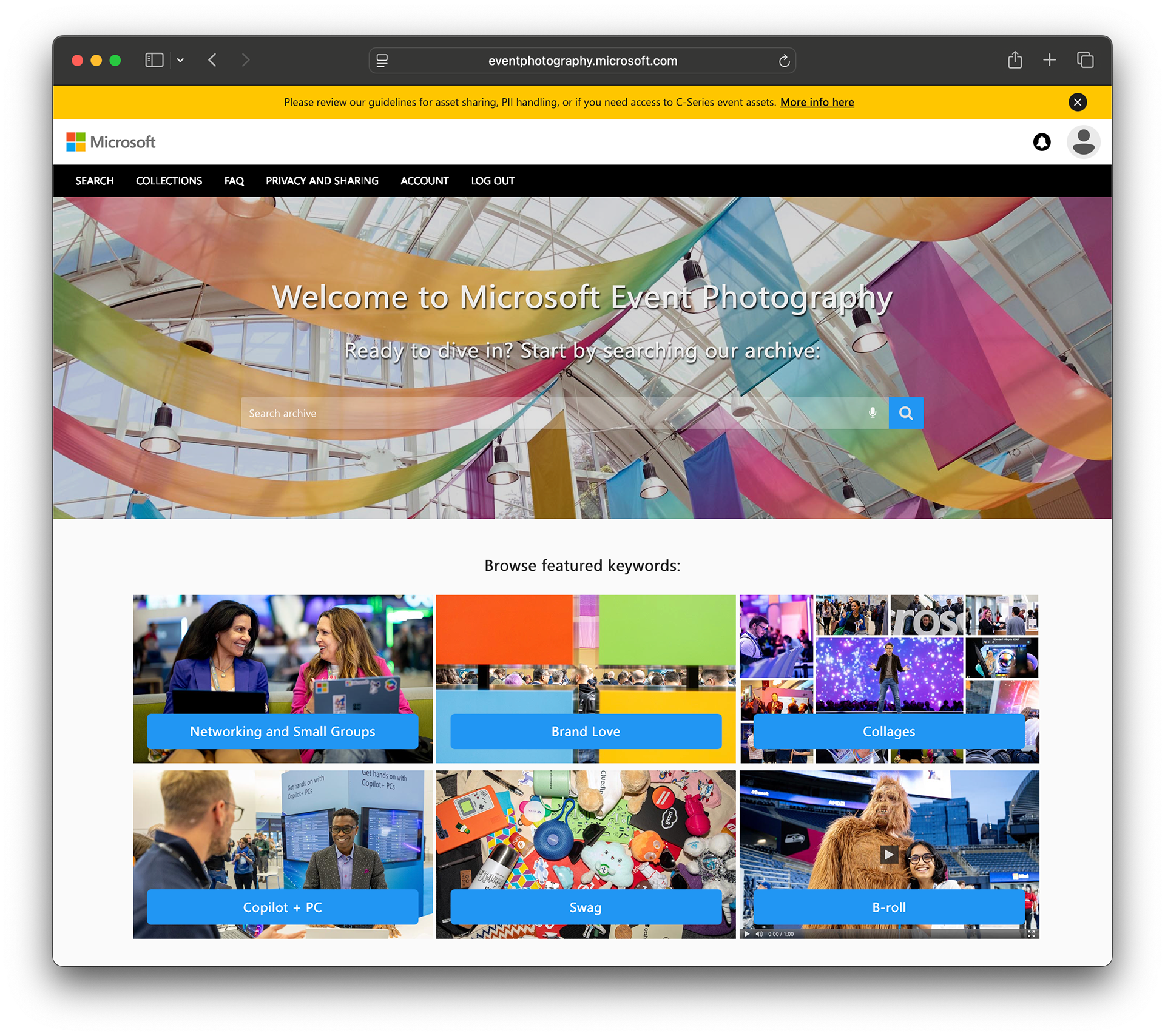Open the COLLECTIONS nav item
The image size is (1165, 1036).
169,181
